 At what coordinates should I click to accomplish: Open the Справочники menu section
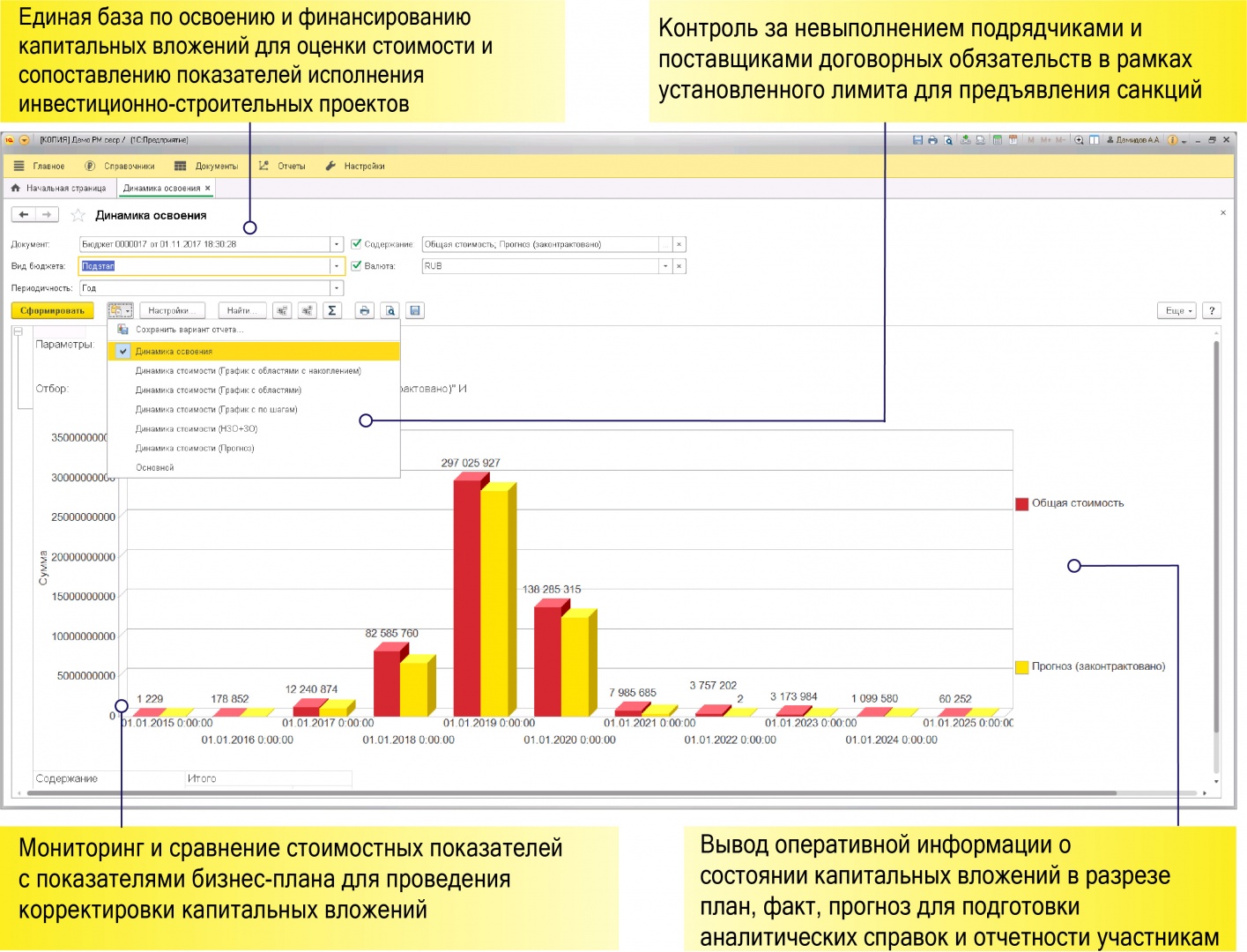[120, 166]
